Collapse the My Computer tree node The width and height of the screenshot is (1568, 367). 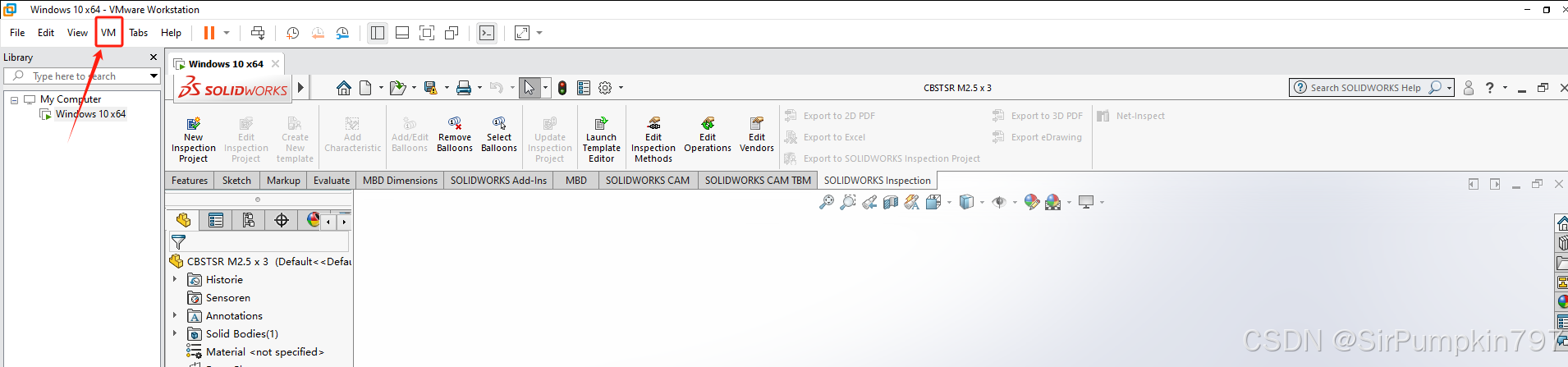click(14, 99)
